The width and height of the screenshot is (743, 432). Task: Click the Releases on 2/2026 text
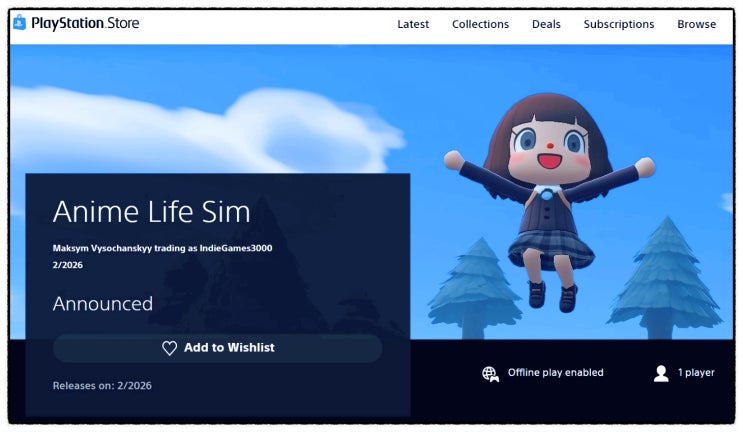click(102, 386)
